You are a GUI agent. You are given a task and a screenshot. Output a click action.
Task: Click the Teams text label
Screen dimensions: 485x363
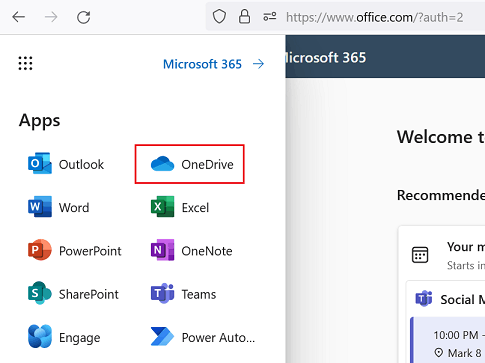(x=199, y=294)
